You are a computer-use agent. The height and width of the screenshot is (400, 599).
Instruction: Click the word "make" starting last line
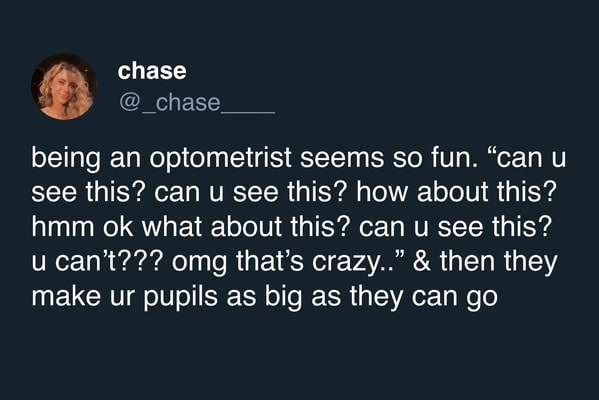(x=66, y=296)
